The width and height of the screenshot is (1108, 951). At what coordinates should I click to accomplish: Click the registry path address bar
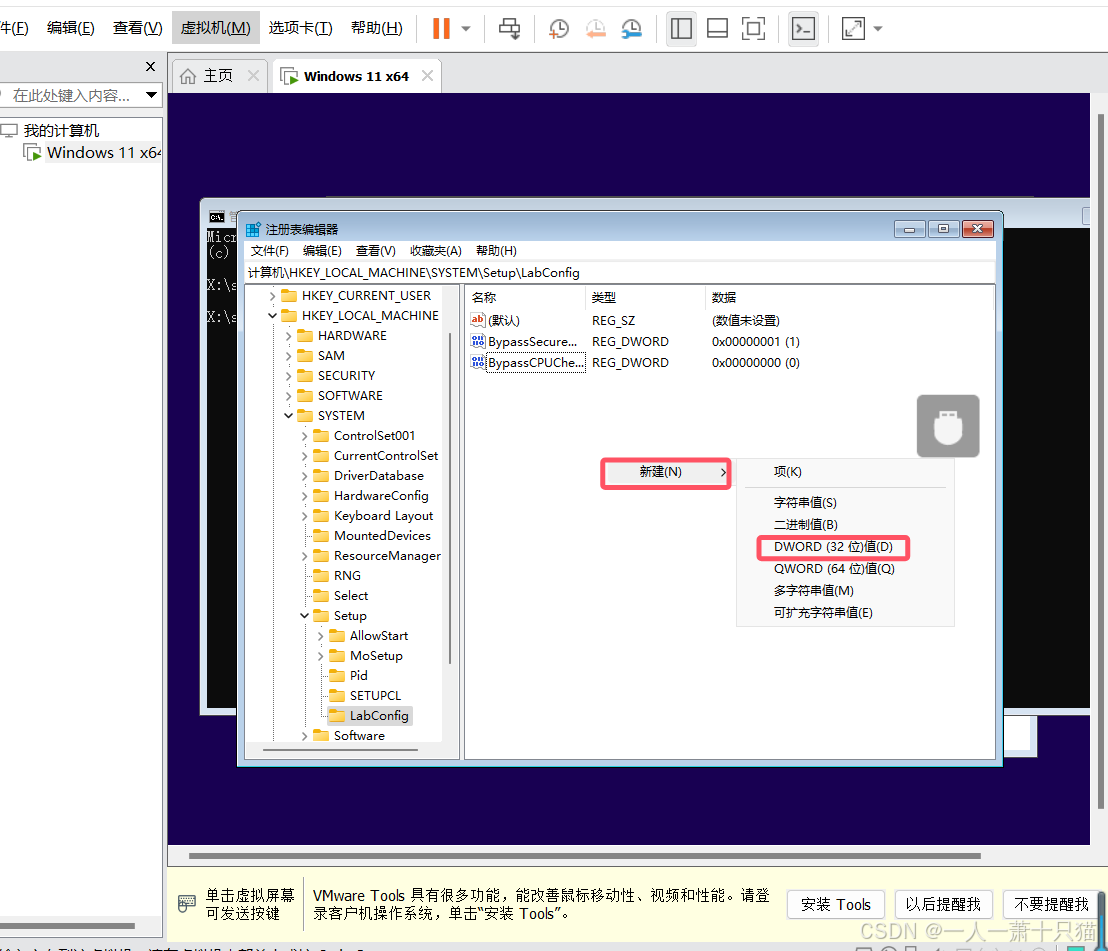pyautogui.click(x=620, y=273)
